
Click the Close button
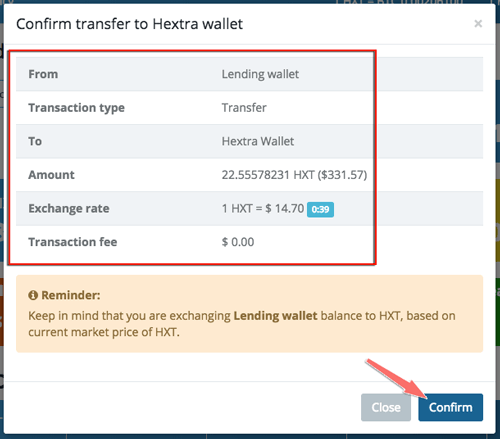pyautogui.click(x=386, y=407)
